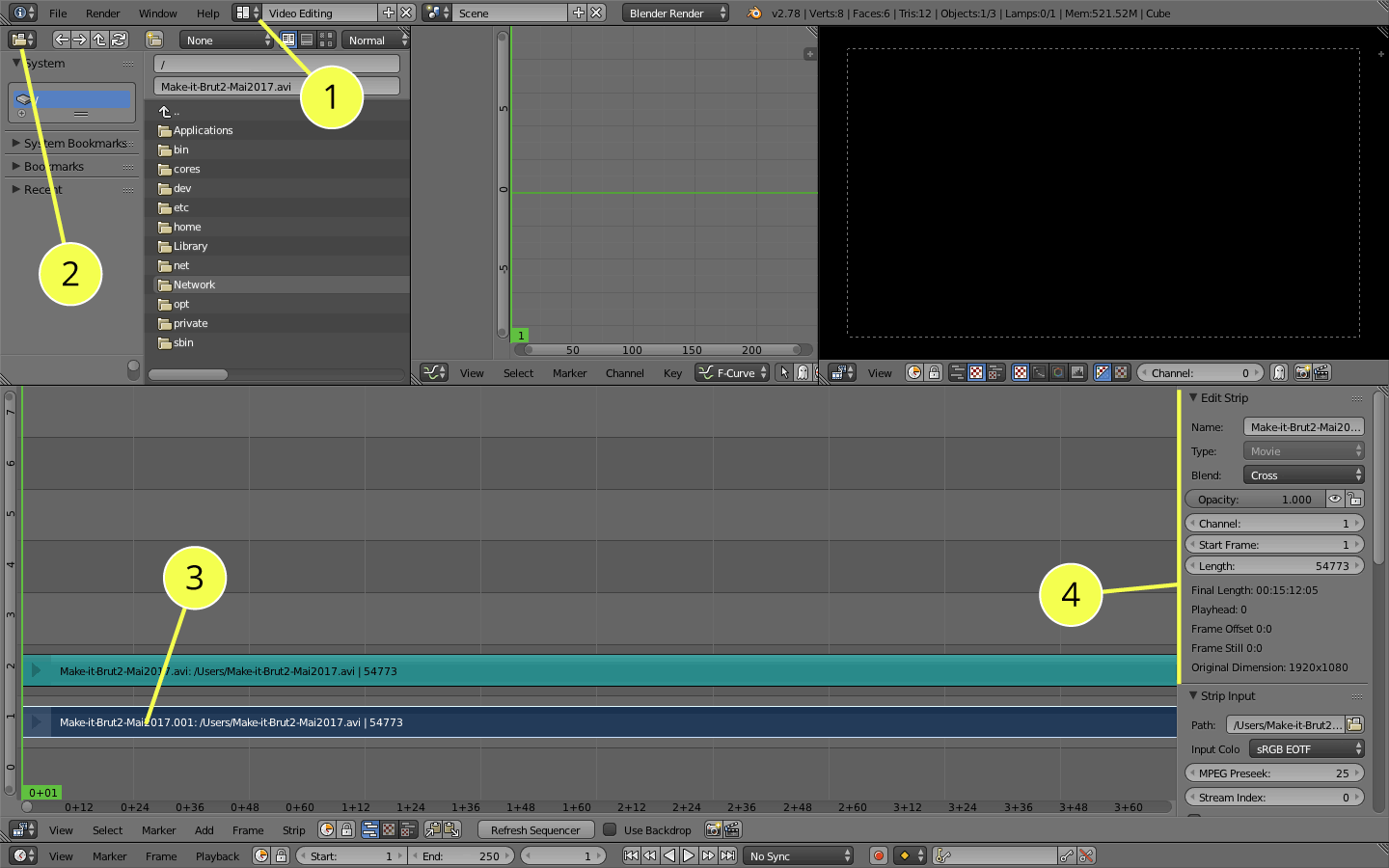The height and width of the screenshot is (868, 1389).
Task: Click the sequencer paste strips icon
Action: (451, 829)
